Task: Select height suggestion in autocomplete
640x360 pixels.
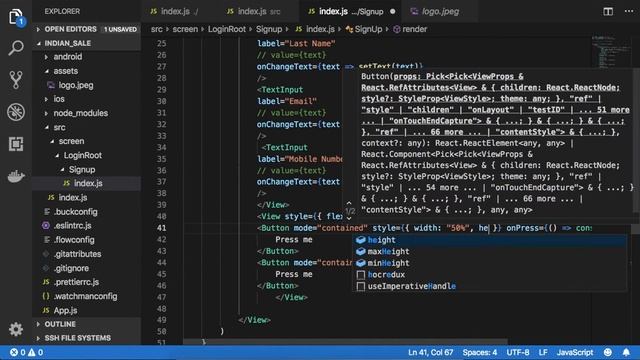Action: (490, 240)
